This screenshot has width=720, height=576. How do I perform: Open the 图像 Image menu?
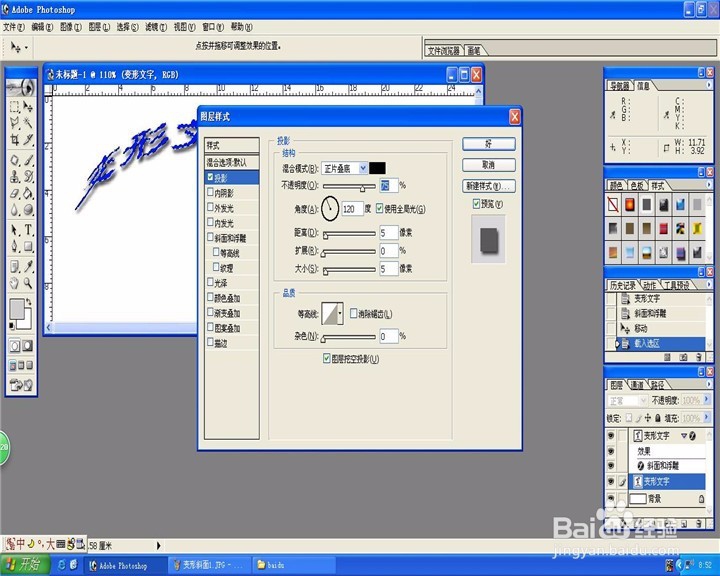click(71, 27)
